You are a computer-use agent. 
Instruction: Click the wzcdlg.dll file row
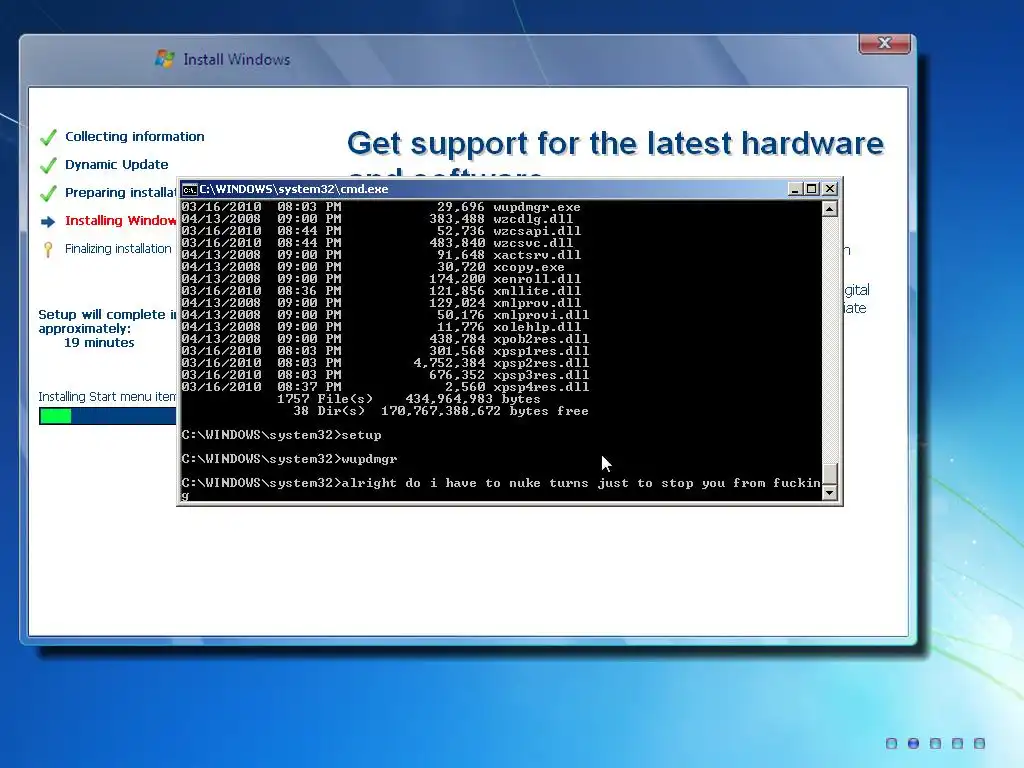pos(377,219)
